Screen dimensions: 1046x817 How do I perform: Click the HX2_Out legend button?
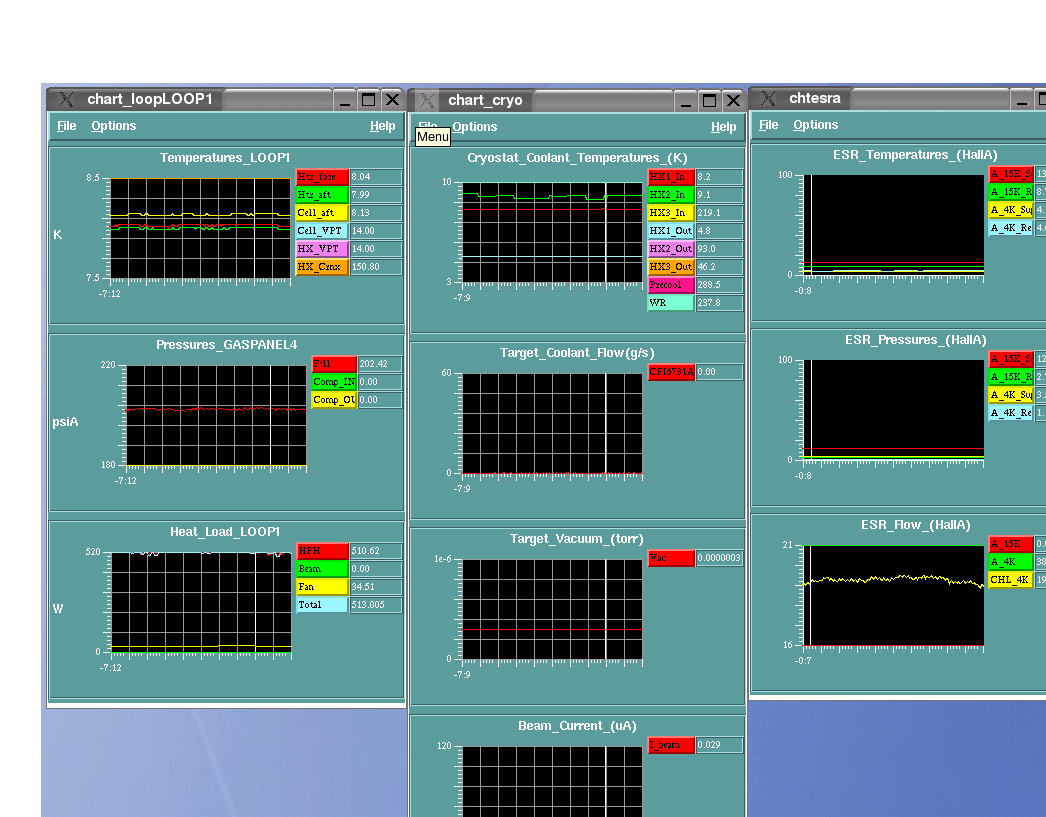point(671,249)
